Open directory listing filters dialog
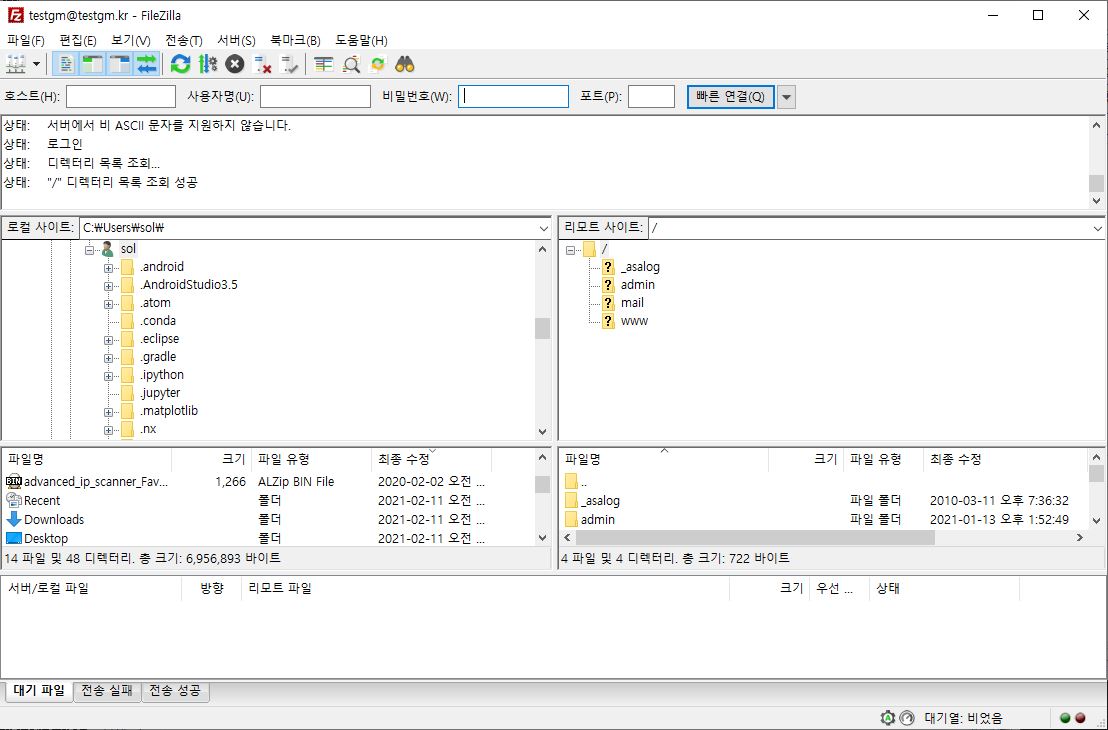Screen dimensions: 1108x730 coord(324,64)
